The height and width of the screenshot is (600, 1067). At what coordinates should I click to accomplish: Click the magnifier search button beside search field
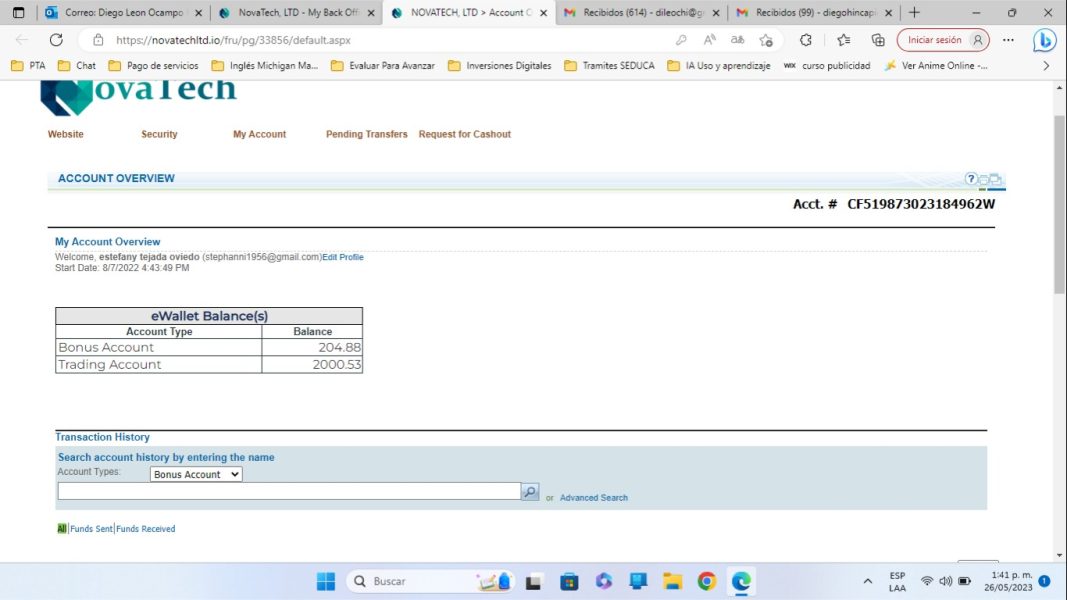pos(529,491)
